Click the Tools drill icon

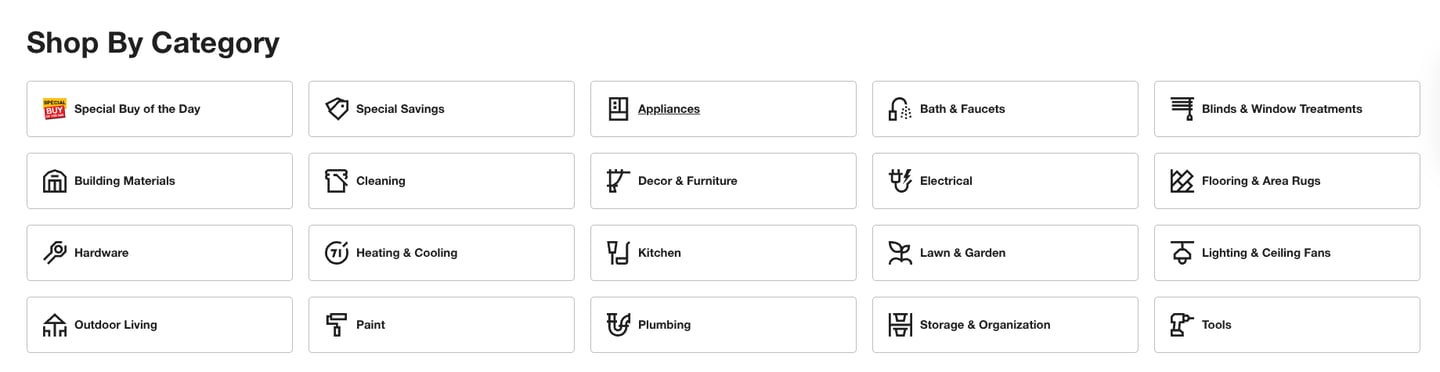tap(1182, 325)
